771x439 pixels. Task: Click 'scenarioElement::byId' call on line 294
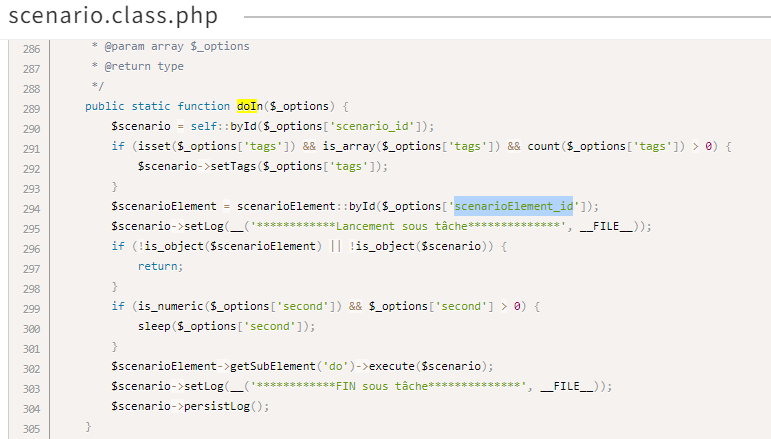(x=305, y=206)
